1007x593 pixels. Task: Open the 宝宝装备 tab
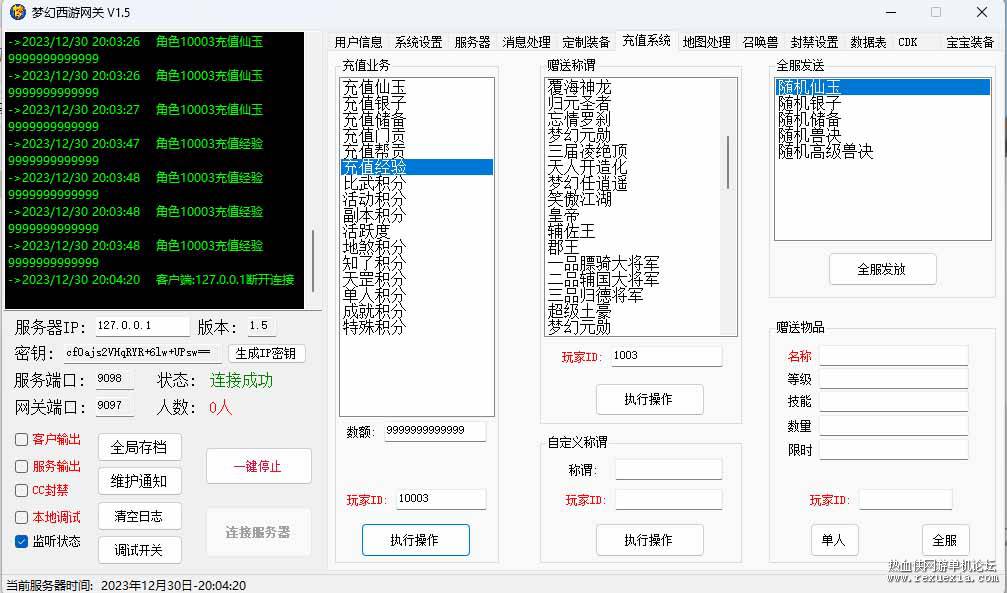point(970,42)
